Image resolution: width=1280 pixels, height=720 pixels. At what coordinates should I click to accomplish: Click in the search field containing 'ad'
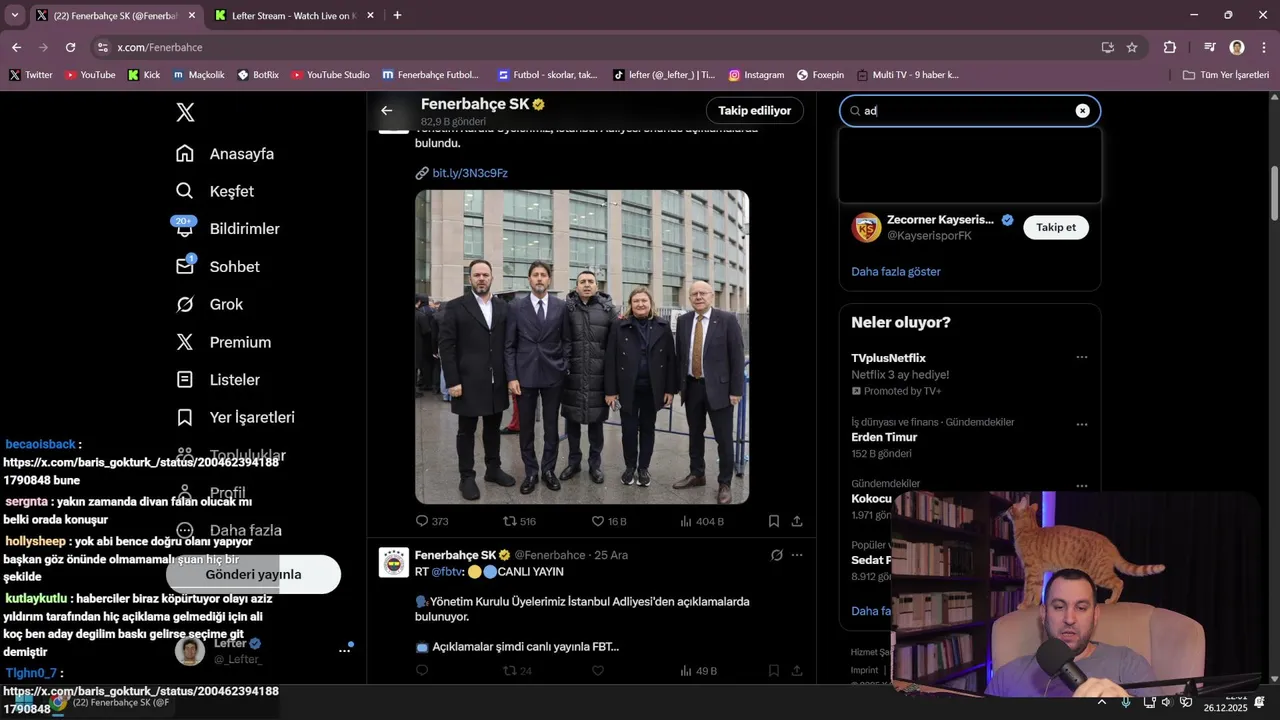point(969,111)
